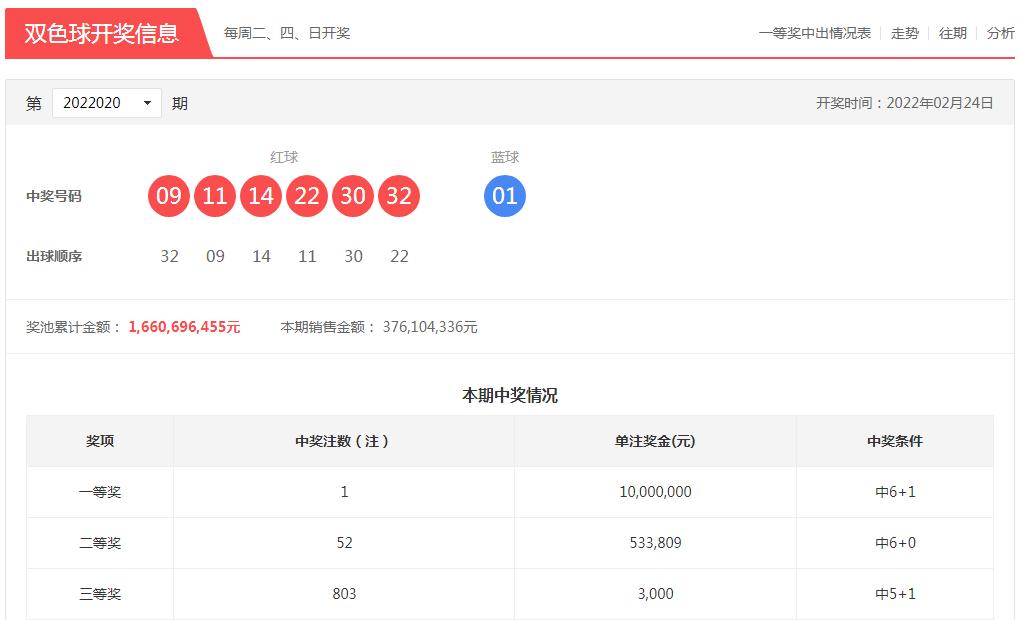Select the 二等奖 row label

pos(100,543)
